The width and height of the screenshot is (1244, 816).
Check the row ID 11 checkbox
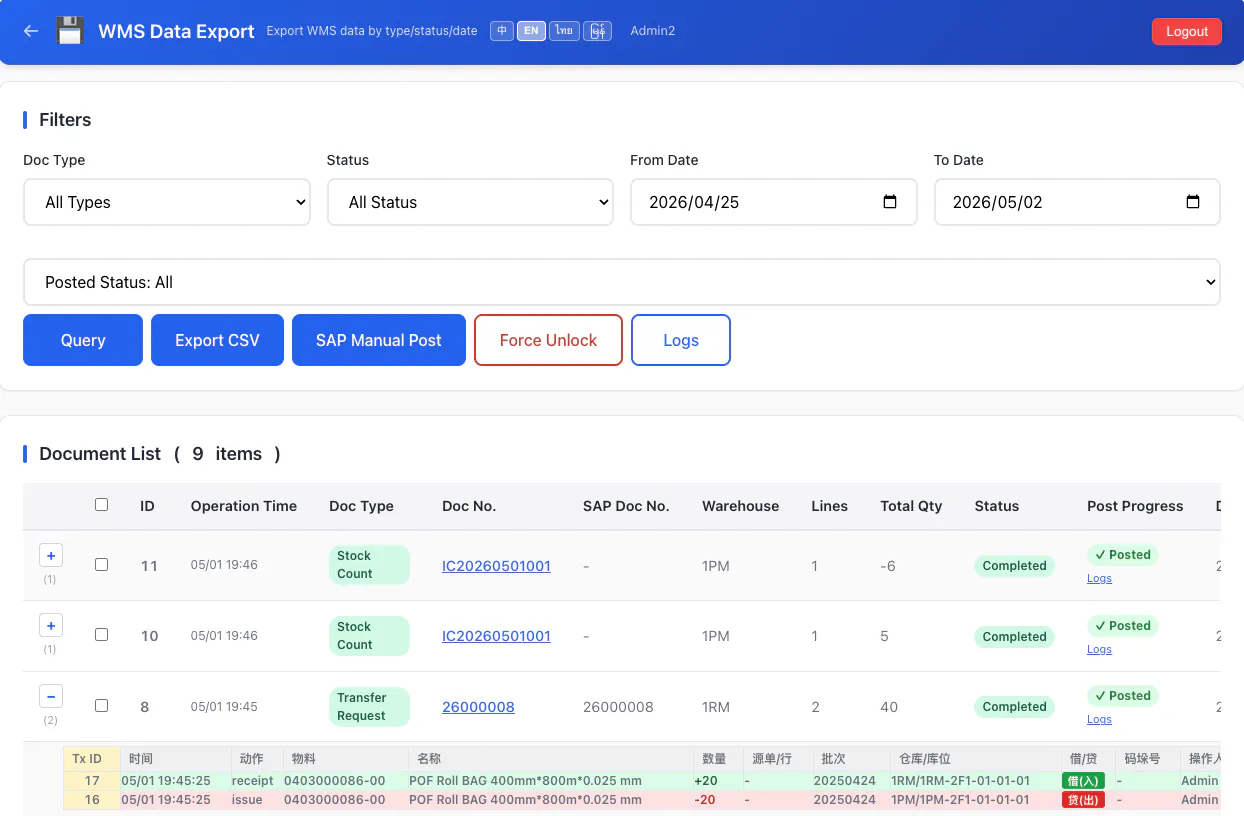pos(101,564)
